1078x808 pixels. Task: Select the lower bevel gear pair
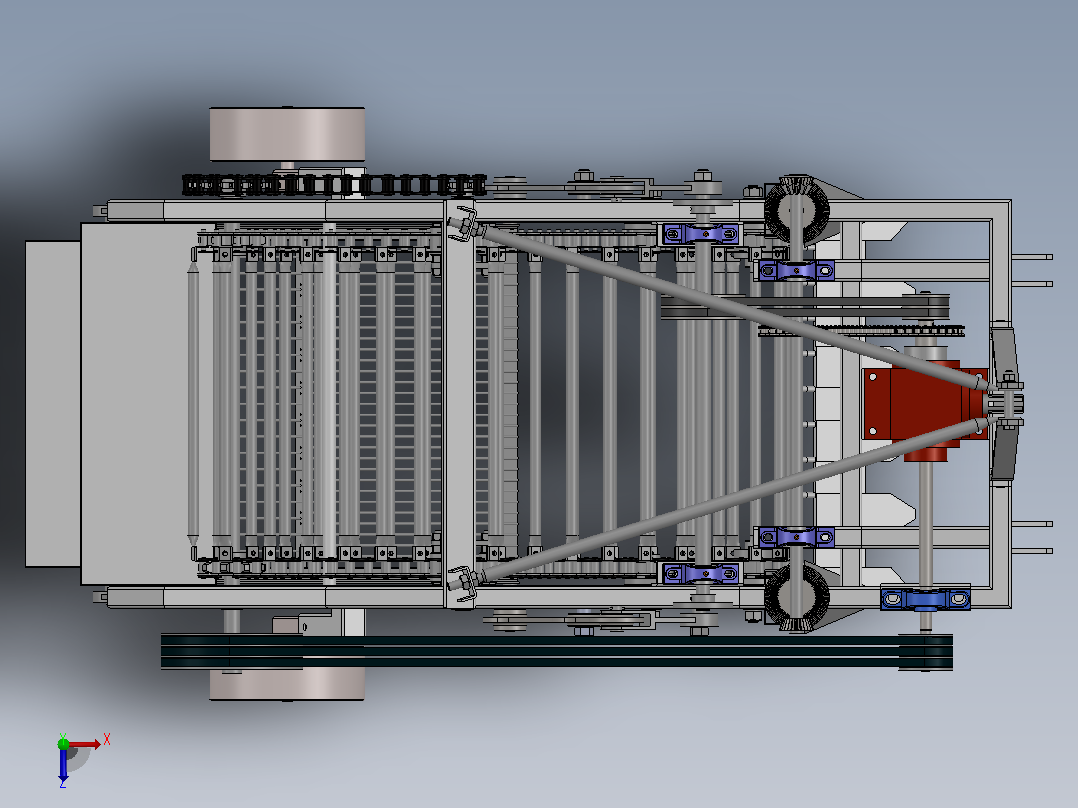coord(796,597)
